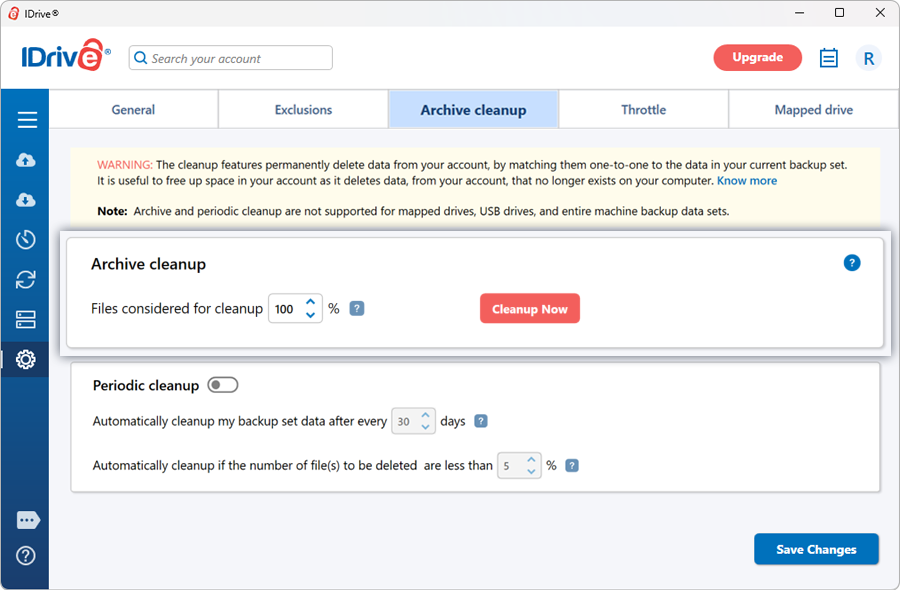Decrease Files considered for cleanup percentage
The height and width of the screenshot is (590, 900).
[x=311, y=315]
